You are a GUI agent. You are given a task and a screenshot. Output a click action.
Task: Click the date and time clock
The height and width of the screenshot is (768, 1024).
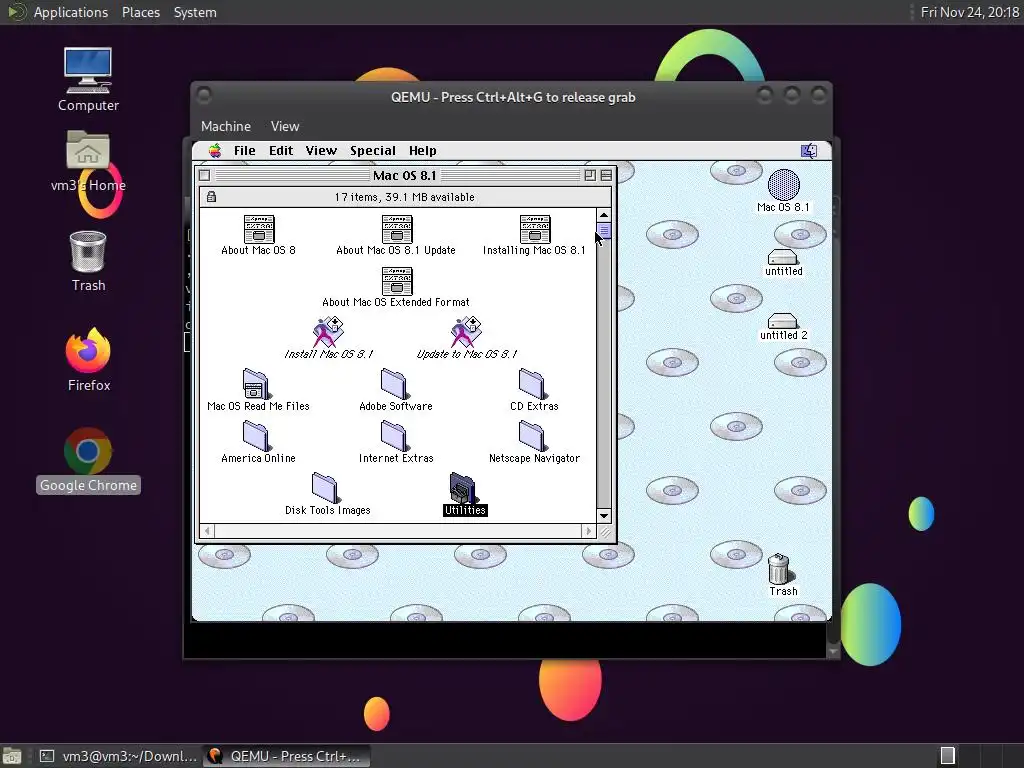tap(970, 12)
